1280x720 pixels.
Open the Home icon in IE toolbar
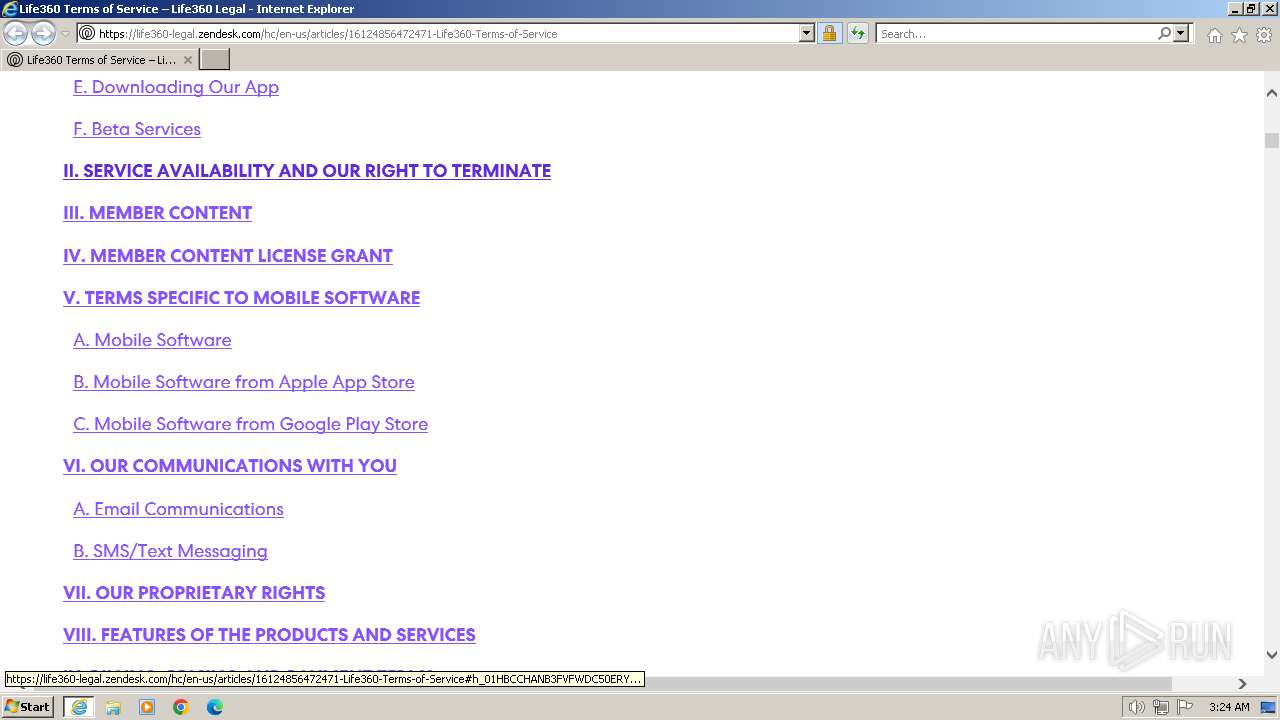tap(1214, 35)
